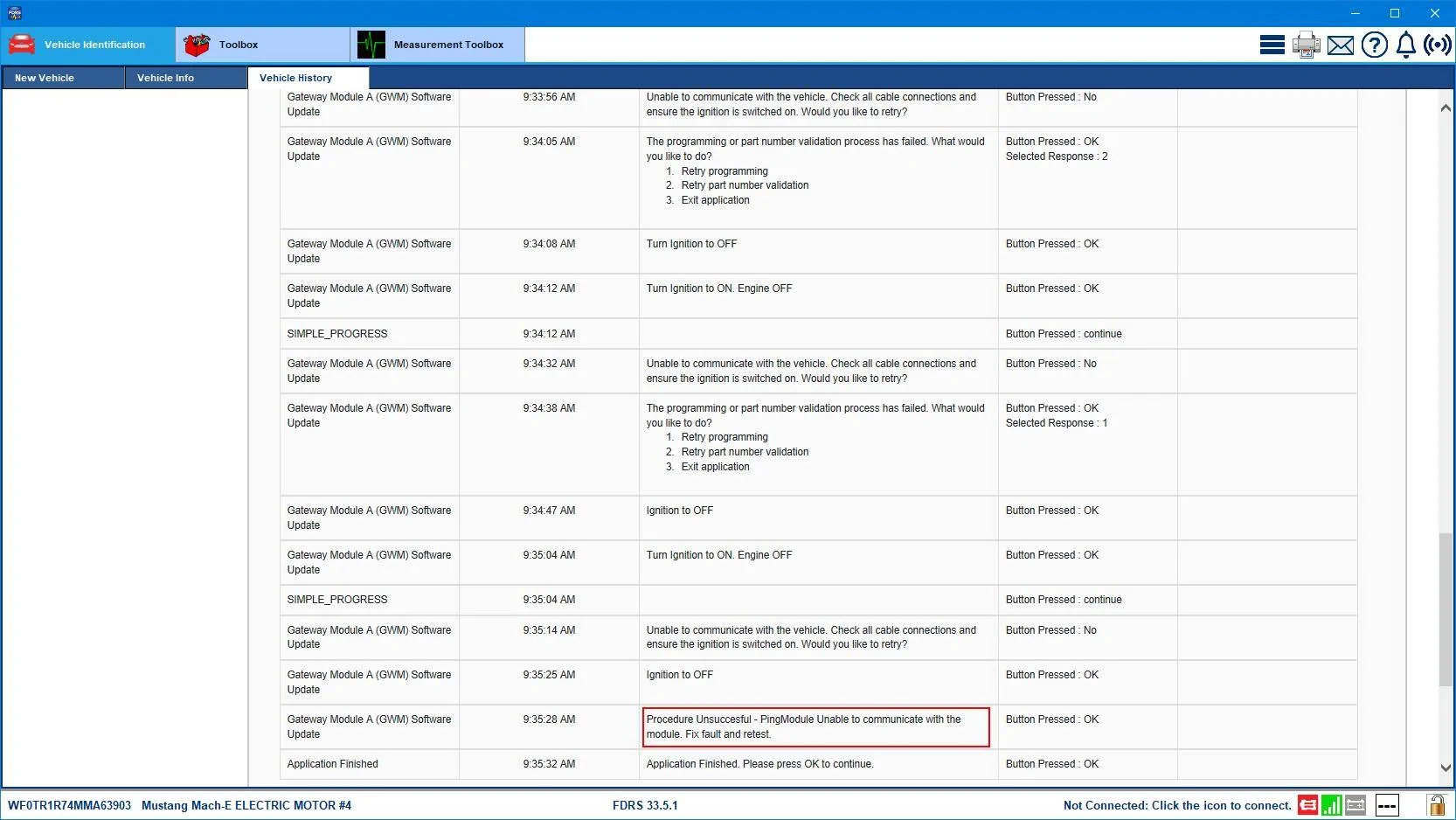
Task: Click Button Pressed : OK in Application Finished row
Action: point(1051,764)
